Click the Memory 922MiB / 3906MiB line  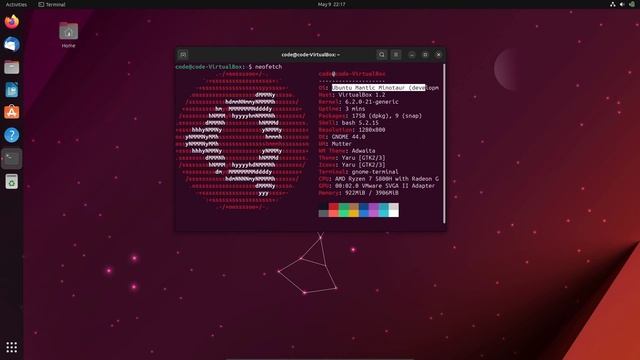click(x=359, y=193)
